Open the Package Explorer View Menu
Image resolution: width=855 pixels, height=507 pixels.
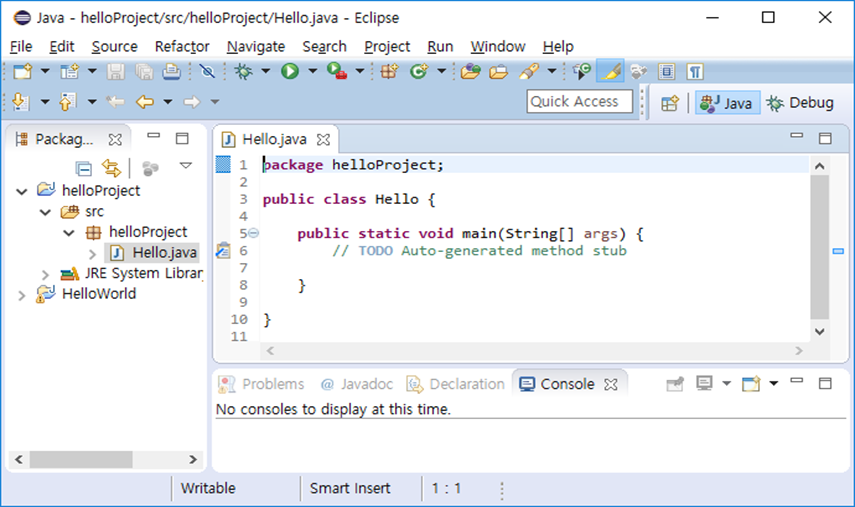click(x=186, y=166)
